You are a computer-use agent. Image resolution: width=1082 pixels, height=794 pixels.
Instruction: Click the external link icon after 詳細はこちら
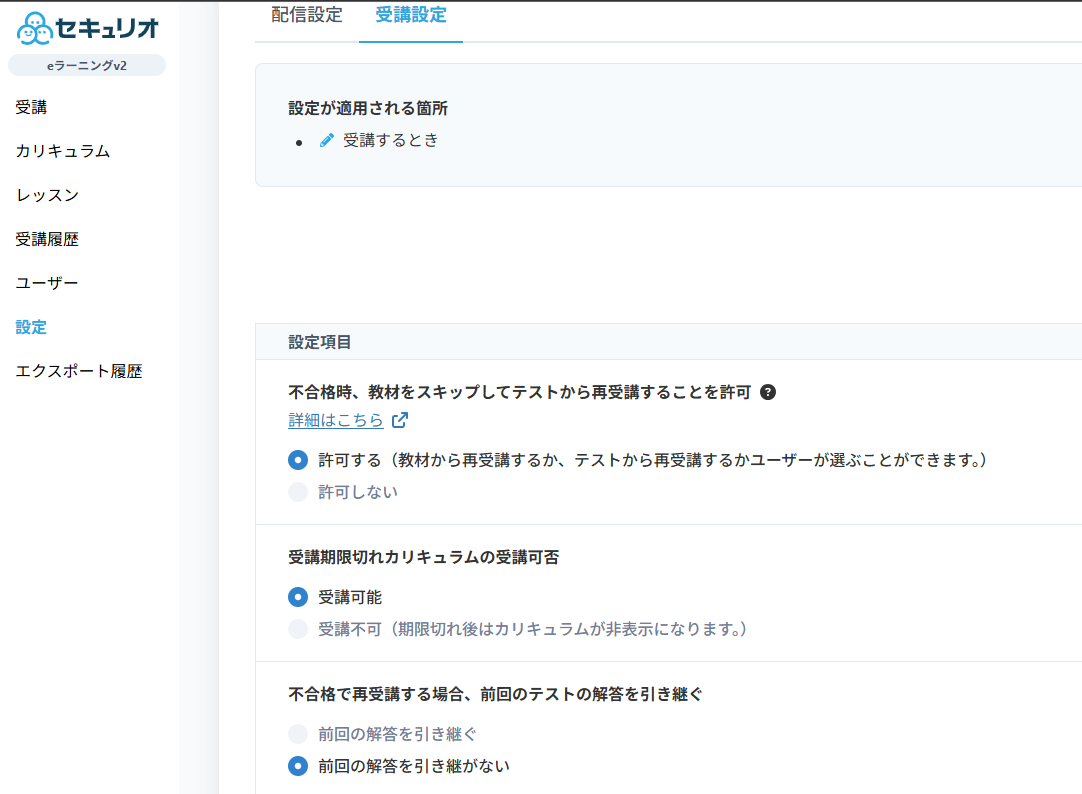pyautogui.click(x=400, y=420)
